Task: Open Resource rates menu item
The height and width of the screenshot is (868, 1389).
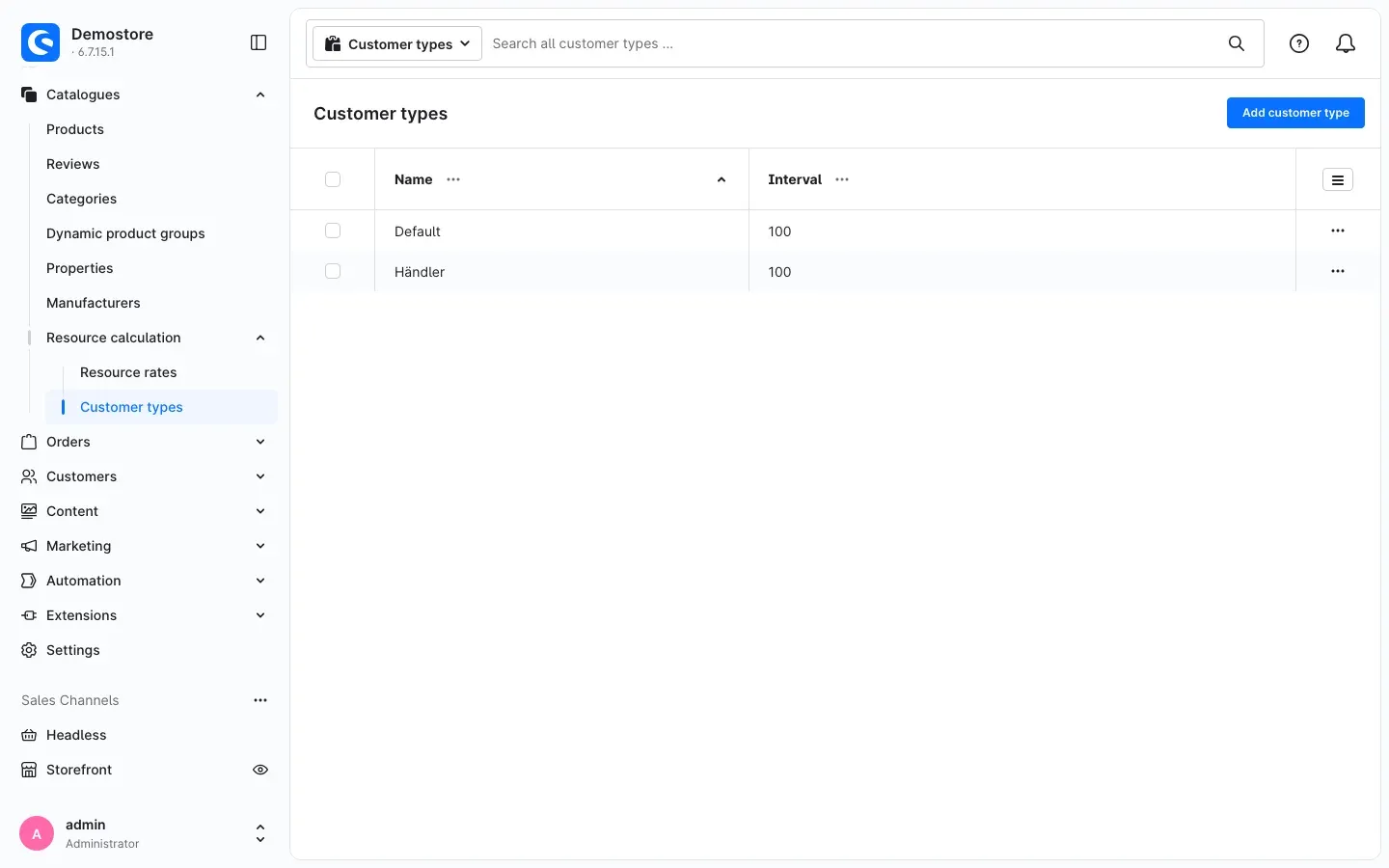Action: [x=128, y=372]
